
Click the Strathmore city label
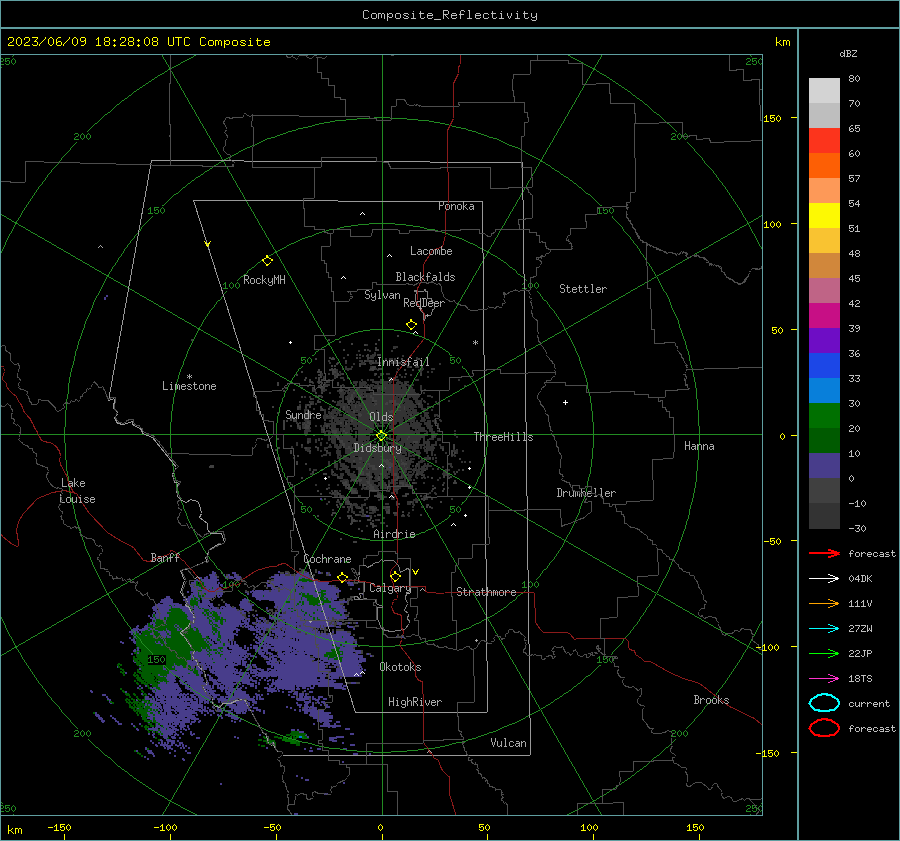(x=486, y=592)
